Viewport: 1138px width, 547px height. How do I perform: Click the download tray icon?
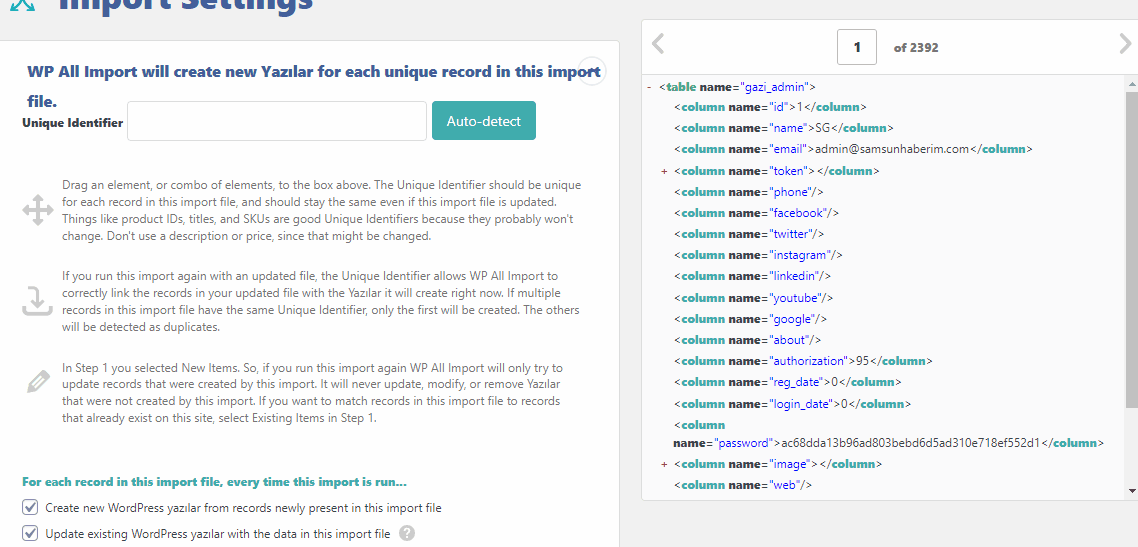click(x=37, y=301)
